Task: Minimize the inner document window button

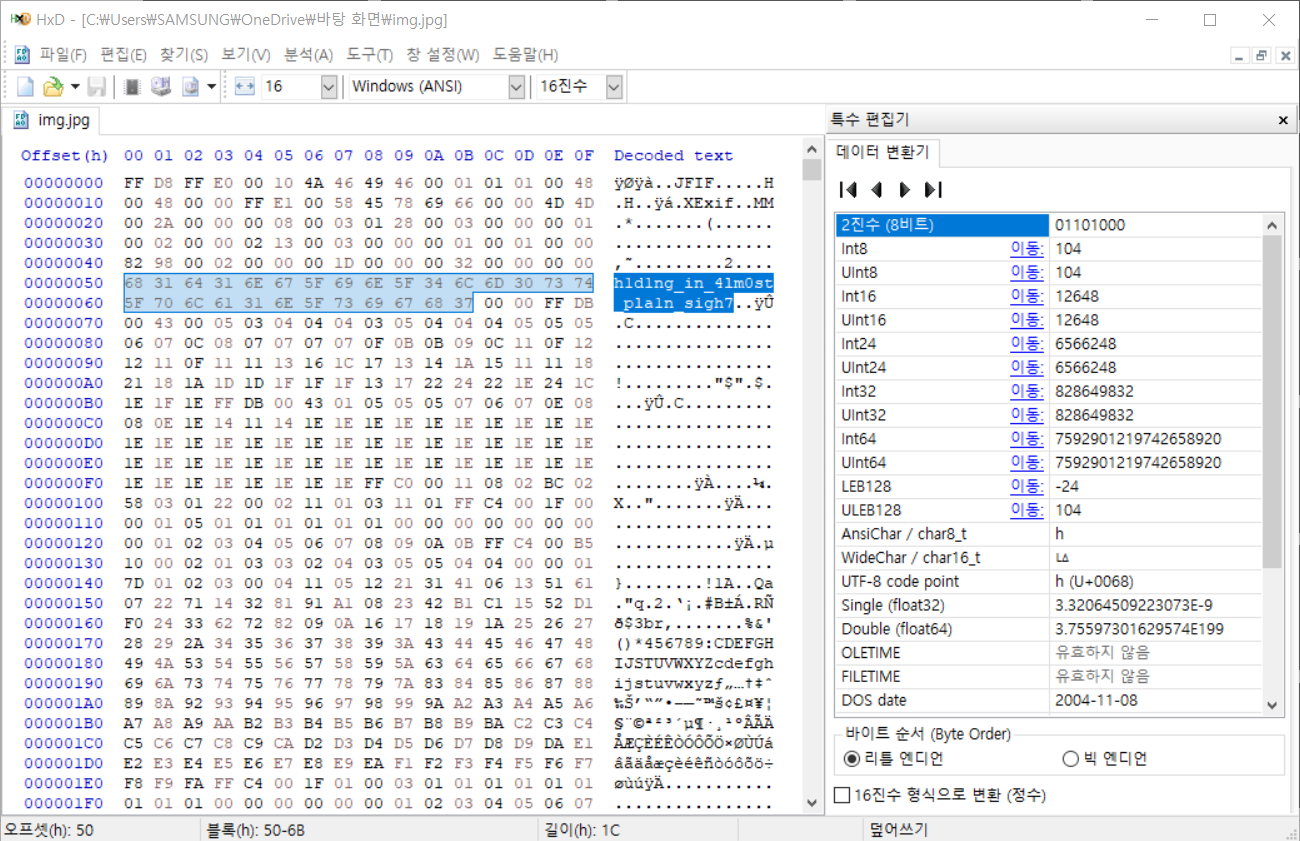Action: [x=1240, y=56]
